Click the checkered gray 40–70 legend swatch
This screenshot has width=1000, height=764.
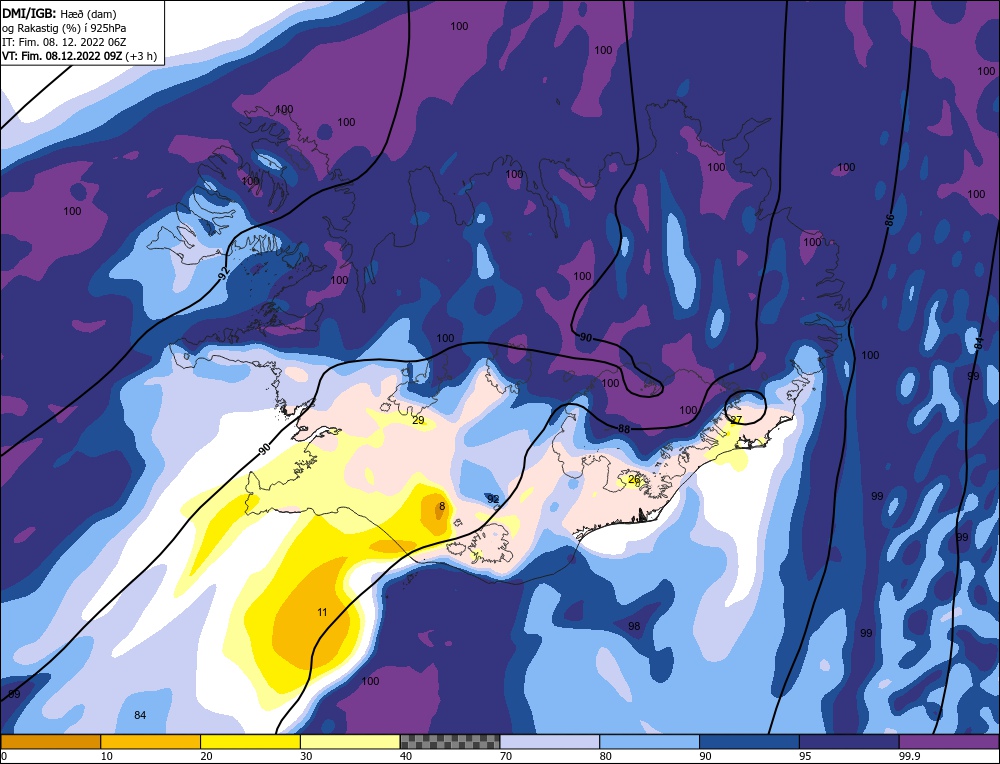coord(450,742)
